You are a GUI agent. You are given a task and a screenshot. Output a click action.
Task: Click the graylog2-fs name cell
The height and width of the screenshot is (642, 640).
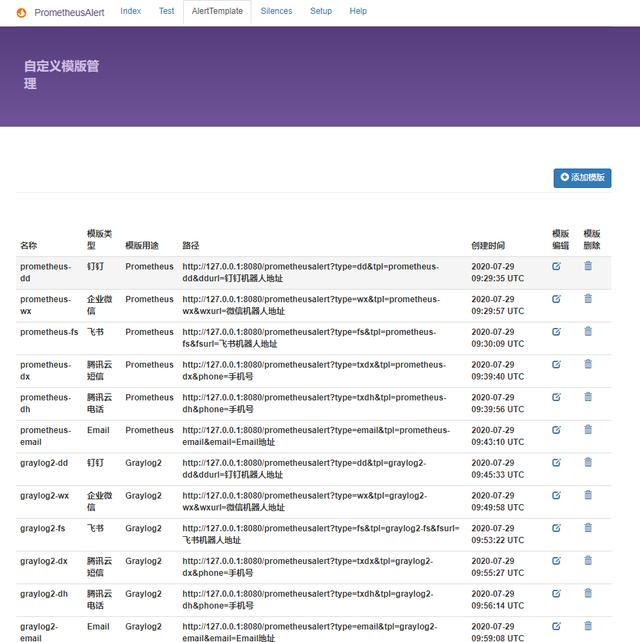pos(43,529)
